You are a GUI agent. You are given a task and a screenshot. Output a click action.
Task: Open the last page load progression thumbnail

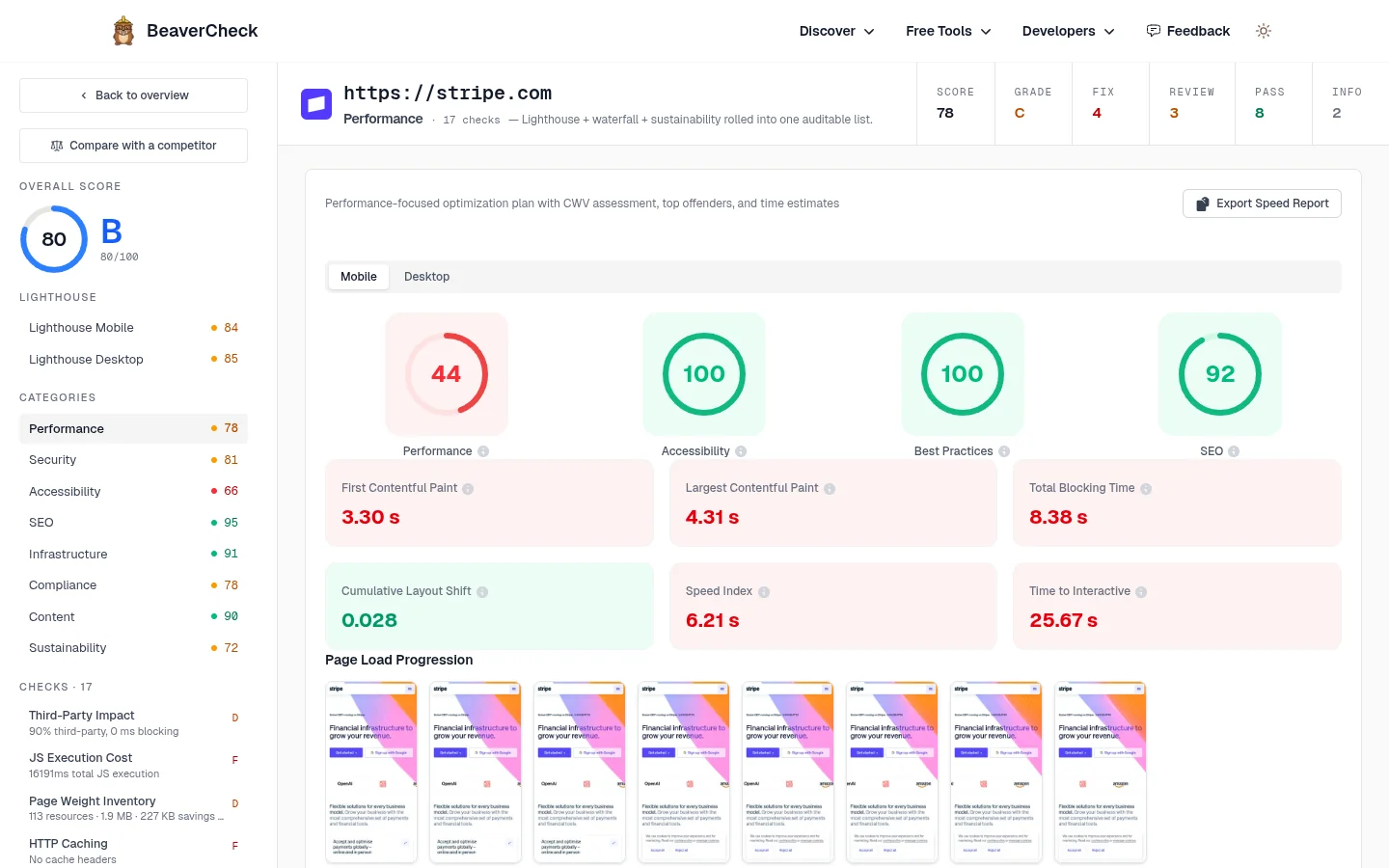pyautogui.click(x=1101, y=773)
